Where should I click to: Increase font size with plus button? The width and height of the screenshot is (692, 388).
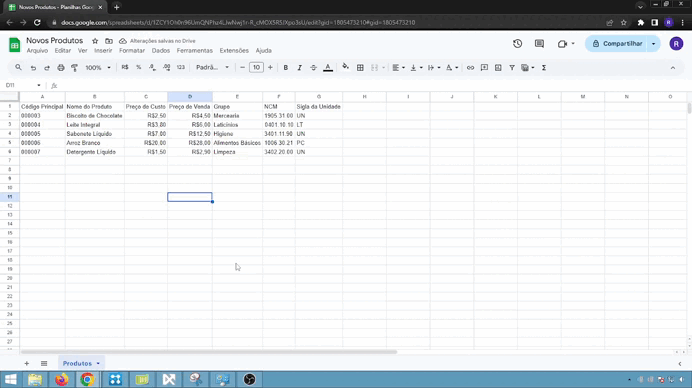(x=270, y=68)
